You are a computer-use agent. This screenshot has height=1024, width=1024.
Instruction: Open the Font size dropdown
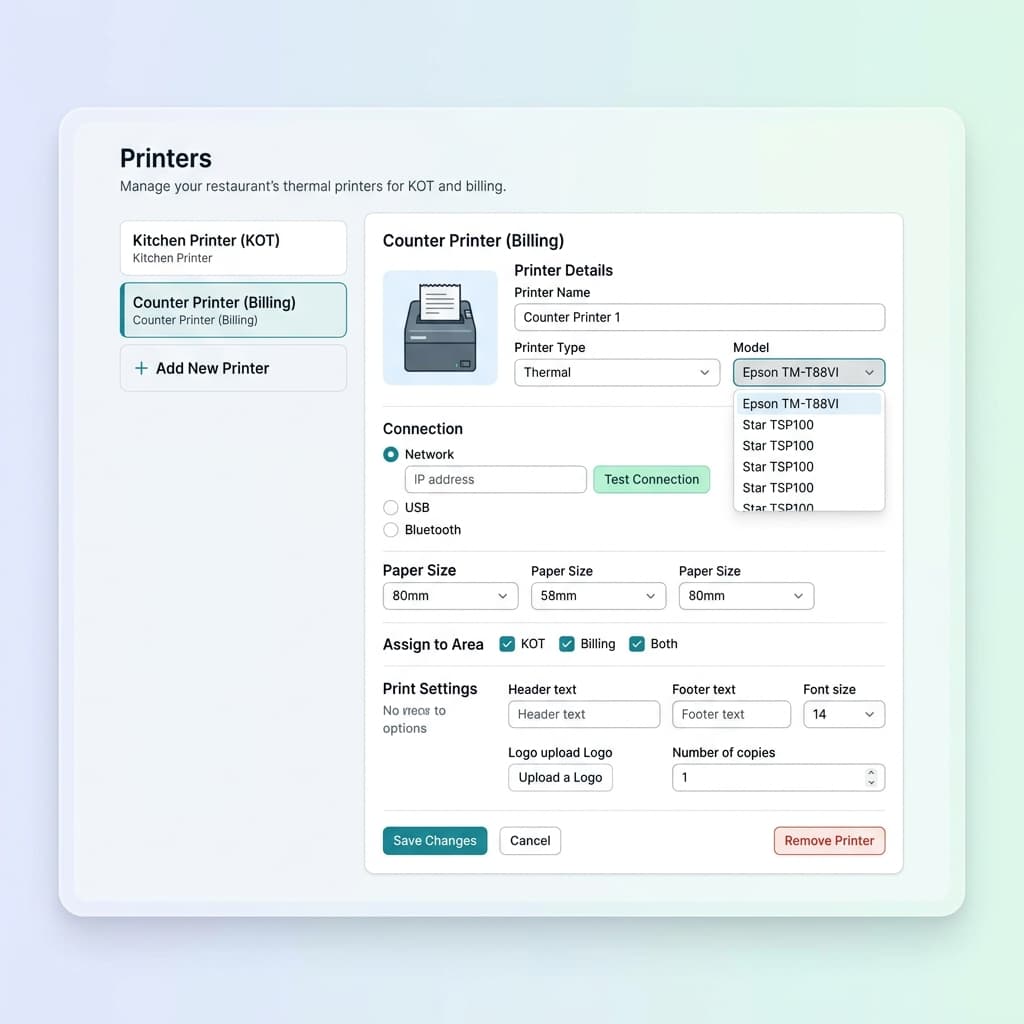tap(844, 714)
